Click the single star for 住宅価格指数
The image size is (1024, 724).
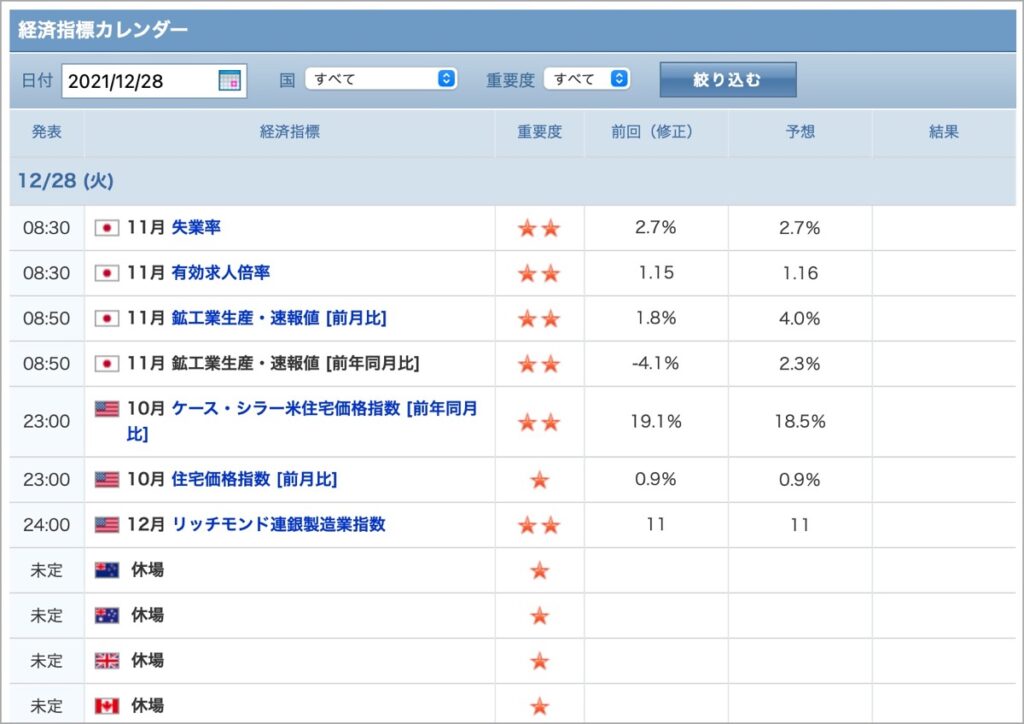539,480
